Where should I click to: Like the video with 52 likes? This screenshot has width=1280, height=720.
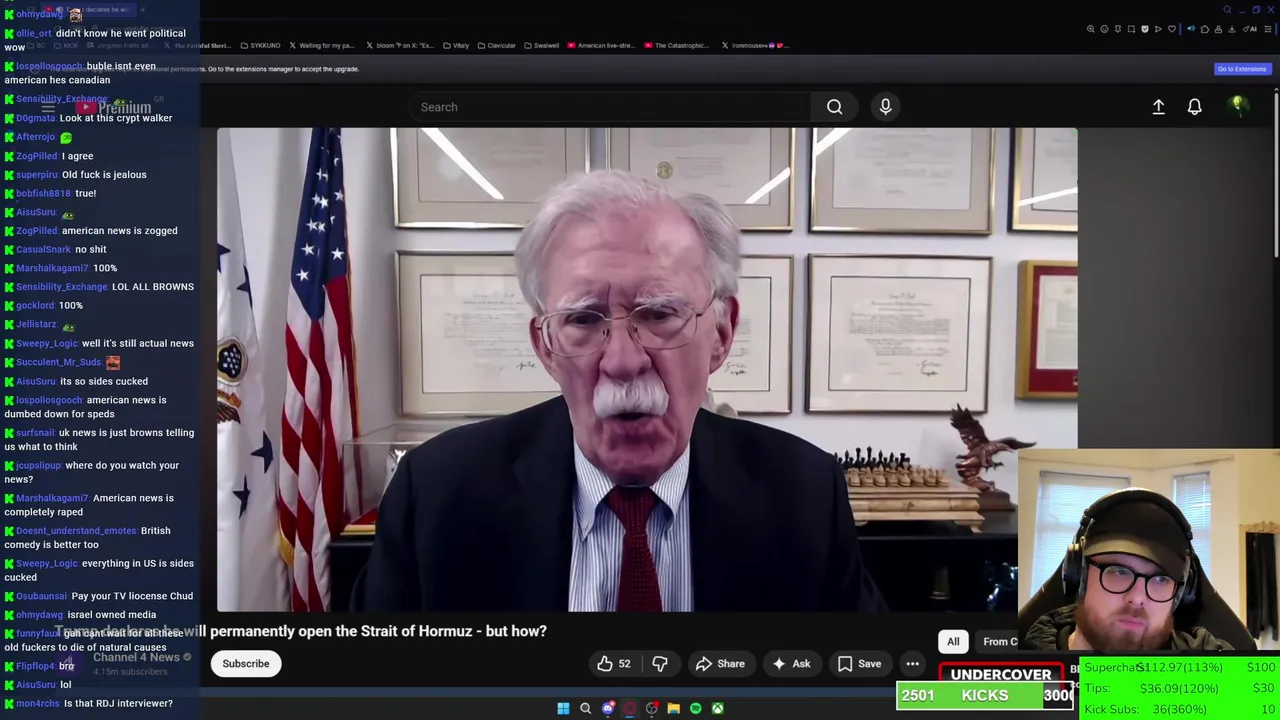pyautogui.click(x=614, y=663)
